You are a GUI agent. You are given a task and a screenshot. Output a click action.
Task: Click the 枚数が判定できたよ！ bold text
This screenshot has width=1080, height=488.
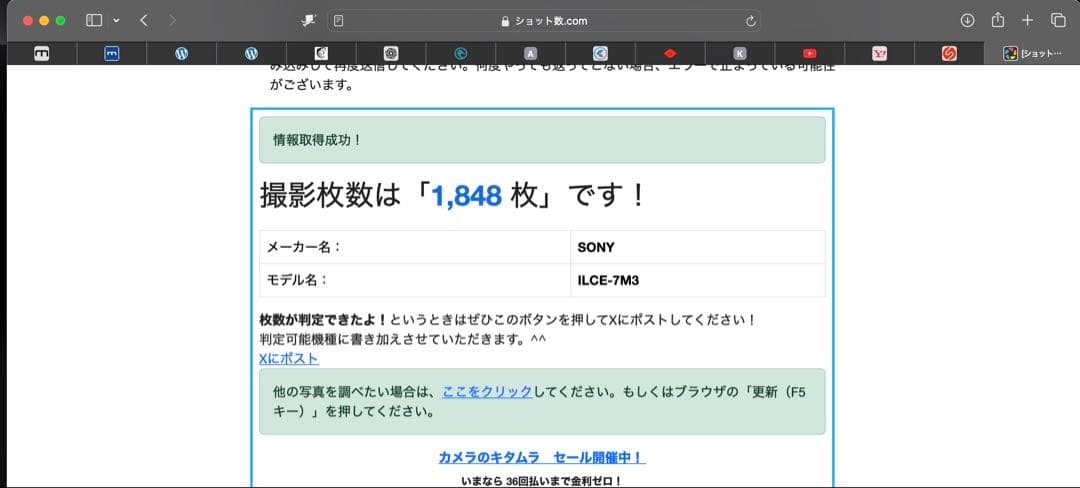point(324,320)
